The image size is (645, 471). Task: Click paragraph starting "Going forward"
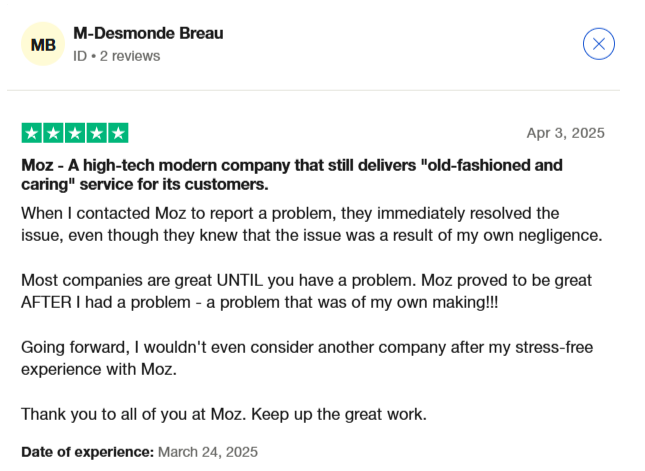point(307,358)
